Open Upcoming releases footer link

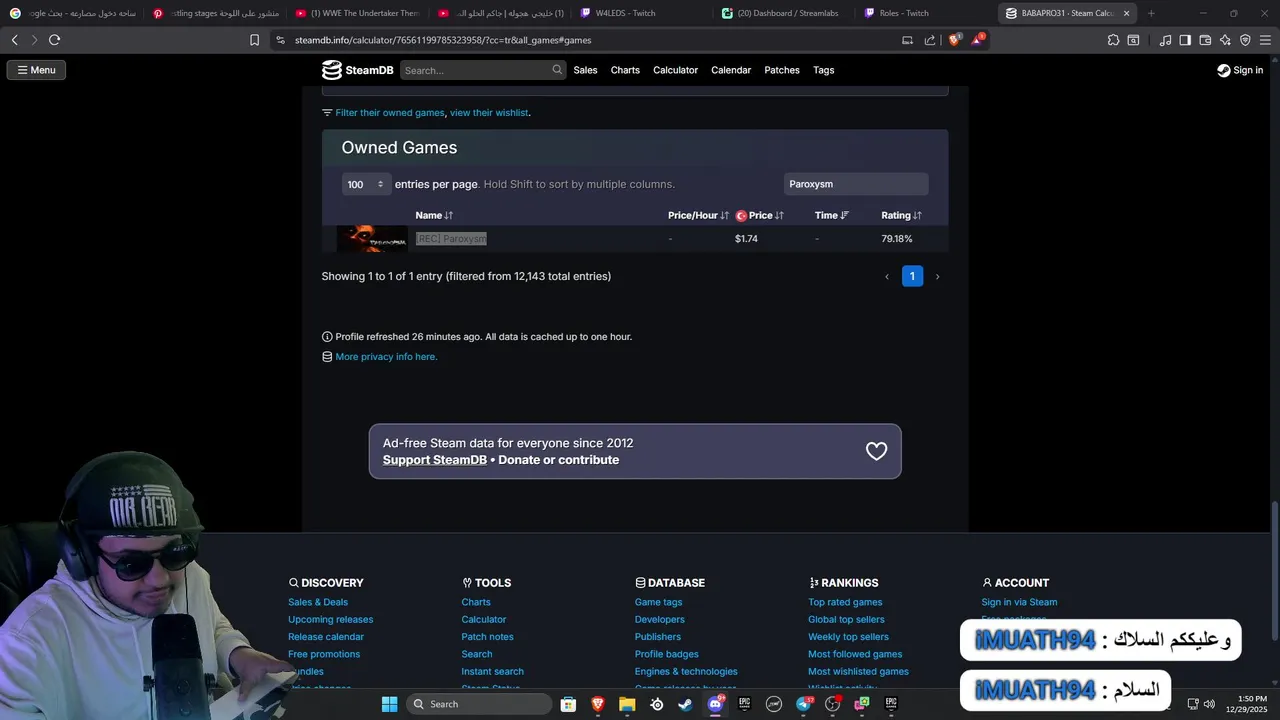tap(330, 620)
